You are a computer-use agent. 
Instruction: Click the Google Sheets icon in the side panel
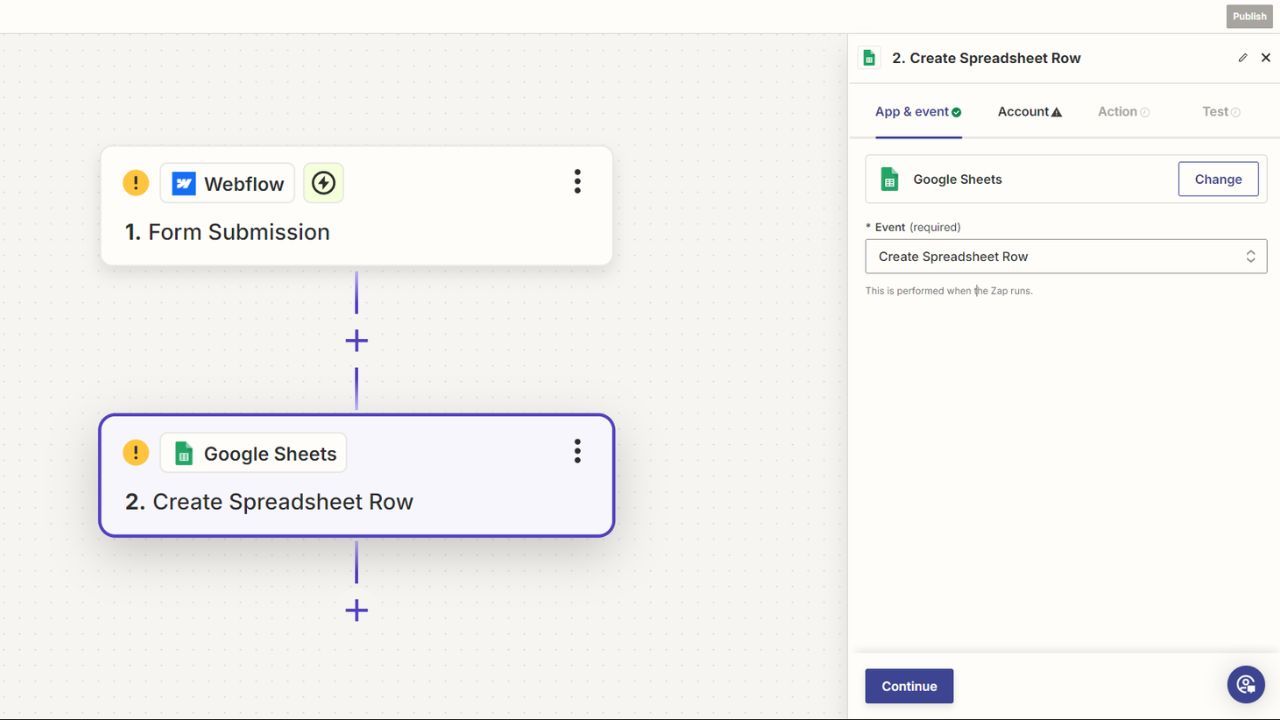tap(889, 179)
